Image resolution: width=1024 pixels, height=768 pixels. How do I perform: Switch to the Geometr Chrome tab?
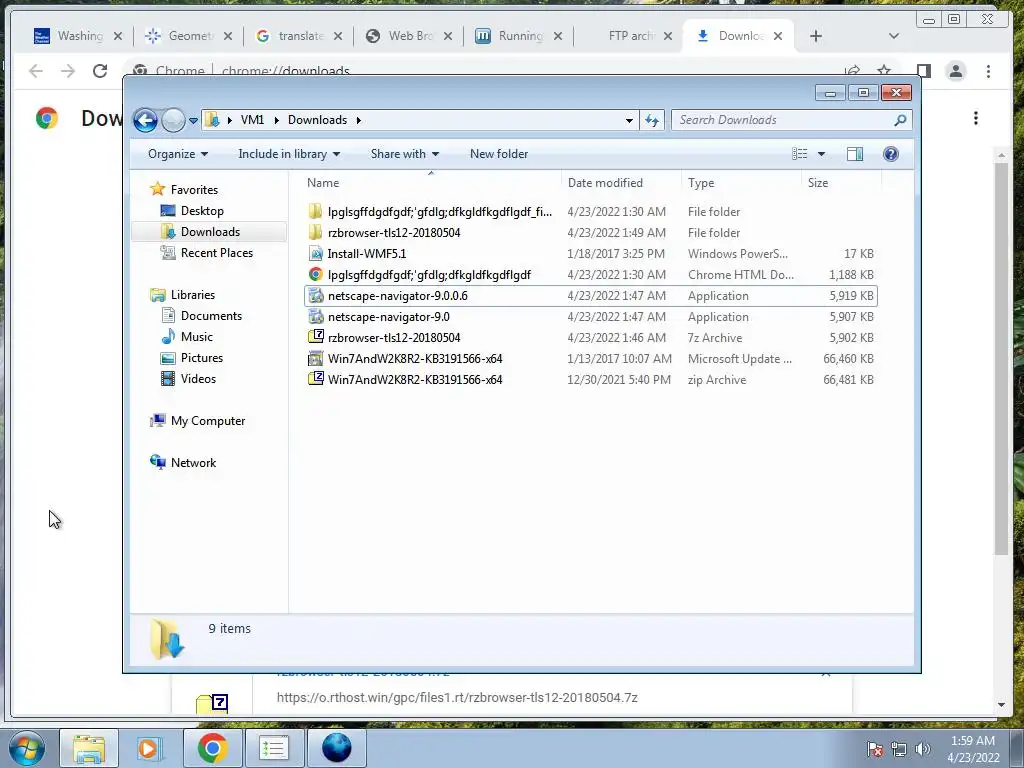coord(189,36)
